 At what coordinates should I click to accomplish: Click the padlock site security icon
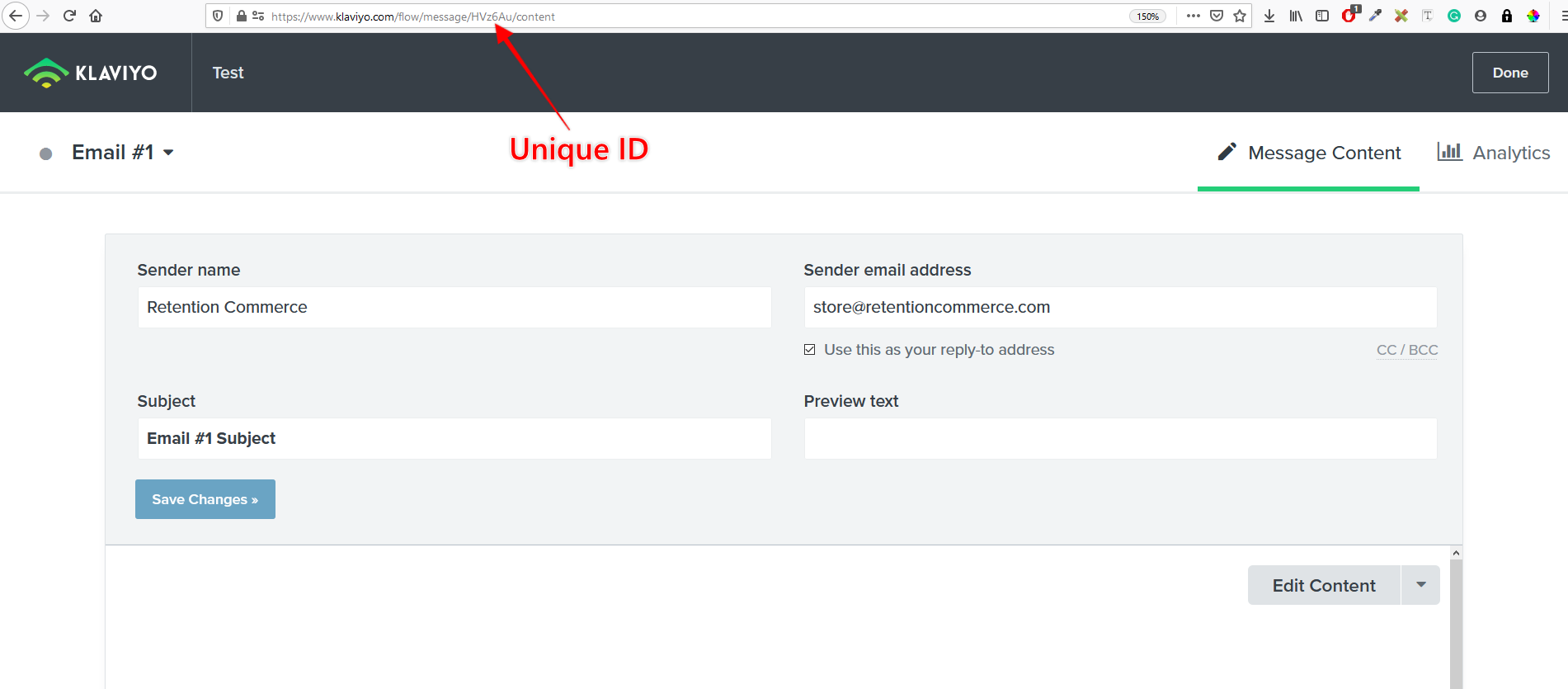coord(241,16)
